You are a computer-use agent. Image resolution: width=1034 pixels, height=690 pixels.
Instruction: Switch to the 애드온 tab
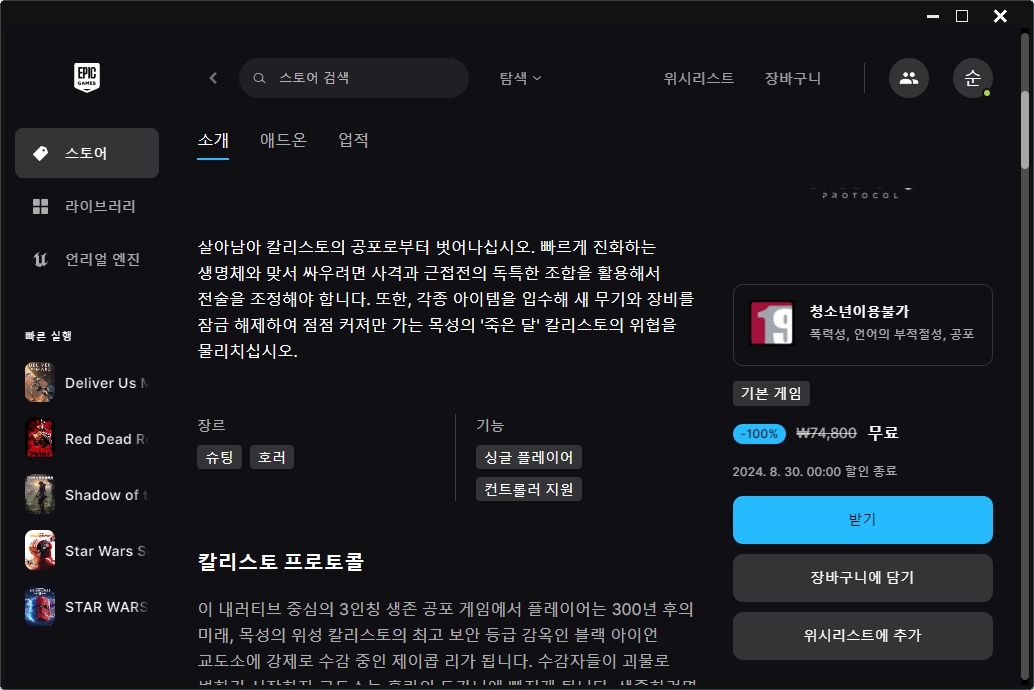click(283, 140)
